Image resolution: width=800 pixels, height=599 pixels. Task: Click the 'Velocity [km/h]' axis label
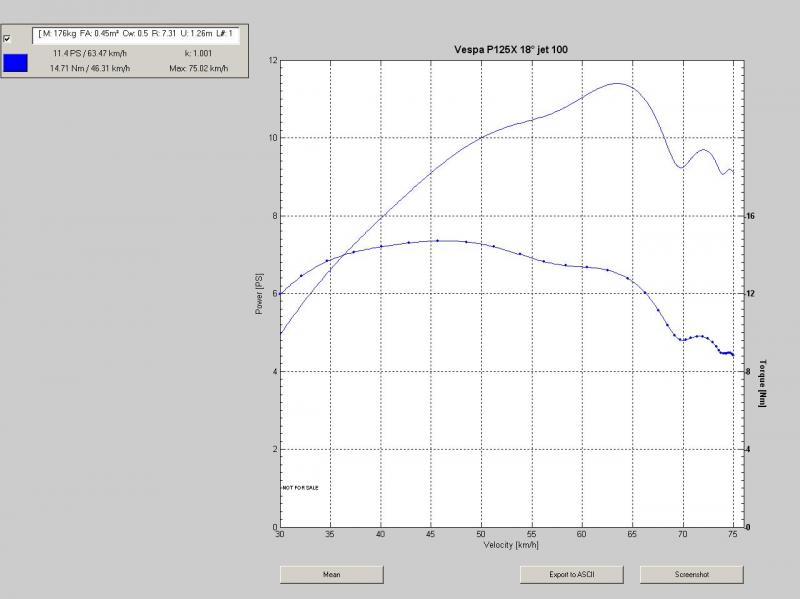coord(511,545)
